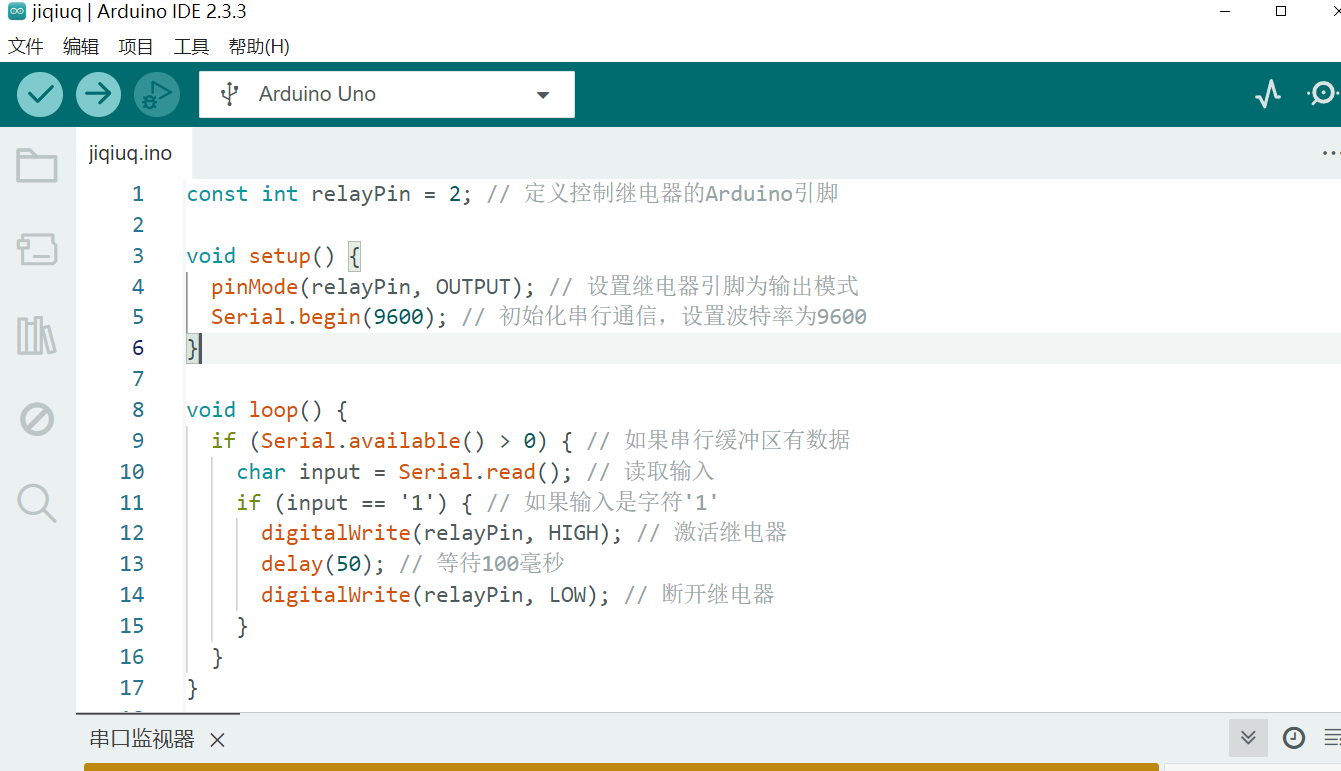The height and width of the screenshot is (771, 1341).
Task: Select the jiqiuq.ino editor tab
Action: tap(130, 154)
